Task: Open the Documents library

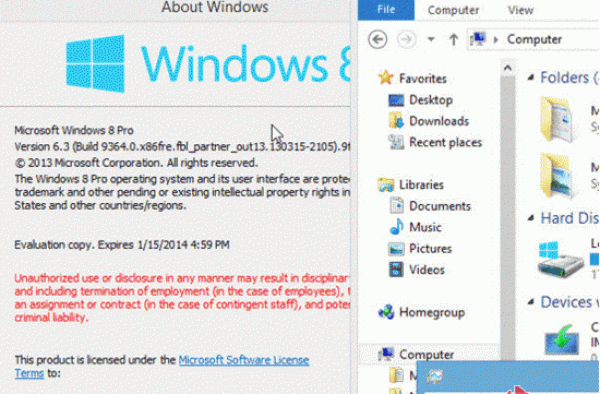Action: pyautogui.click(x=440, y=206)
